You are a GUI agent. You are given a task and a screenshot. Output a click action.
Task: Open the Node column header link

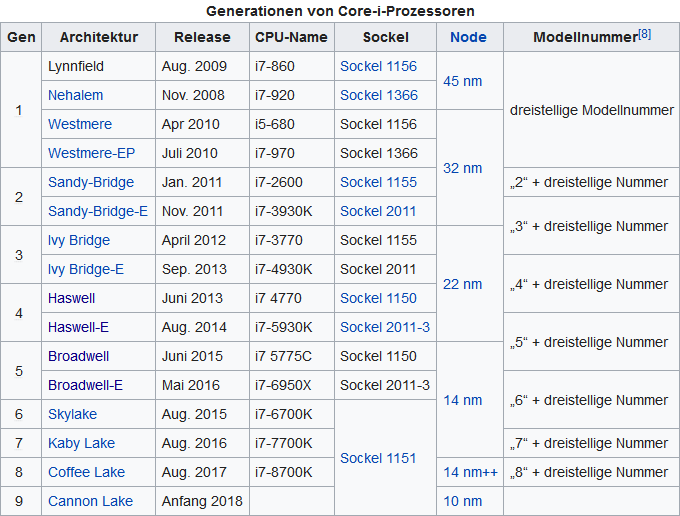(x=468, y=37)
